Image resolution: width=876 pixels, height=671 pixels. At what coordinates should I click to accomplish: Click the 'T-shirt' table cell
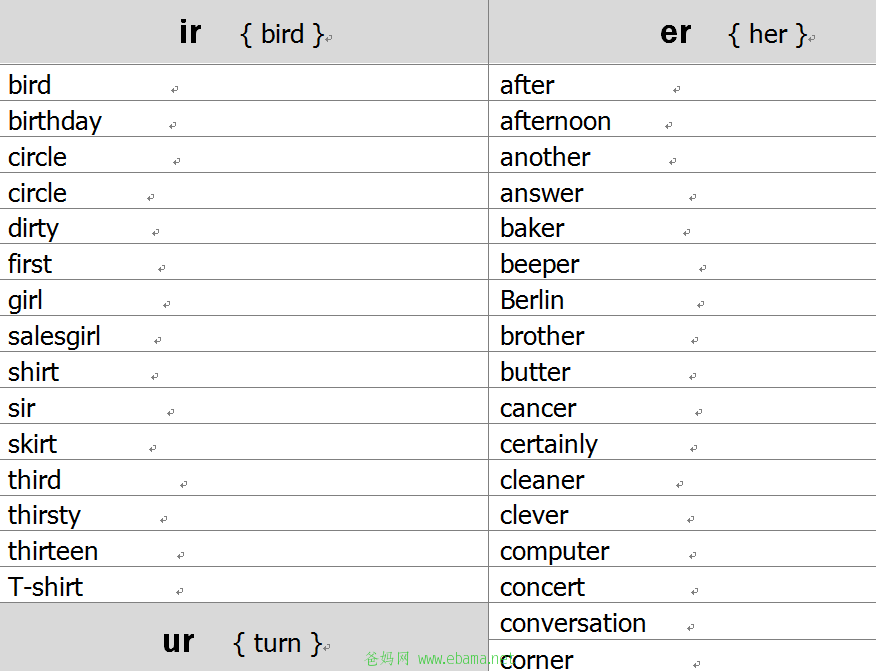click(244, 585)
